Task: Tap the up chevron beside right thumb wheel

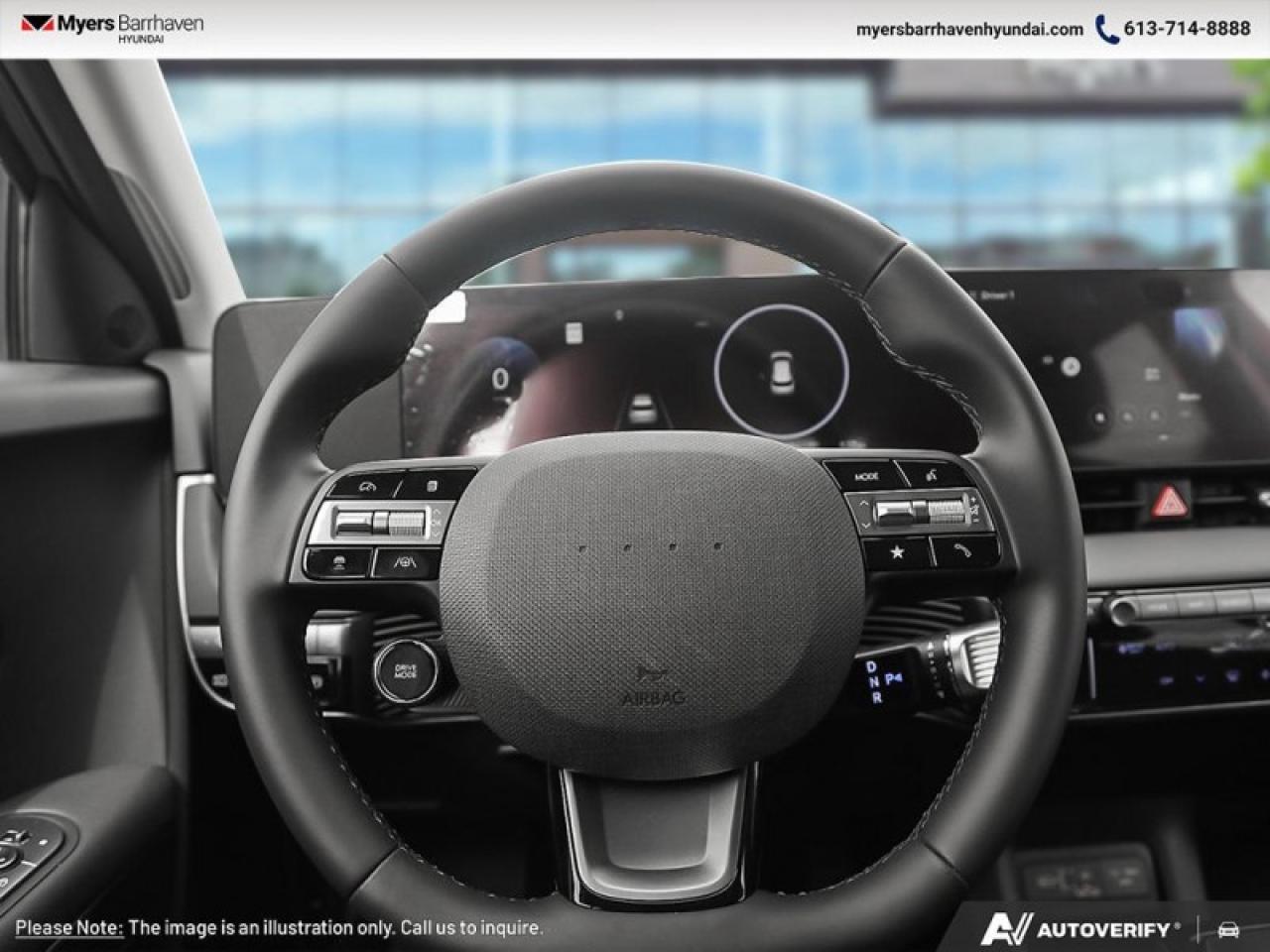Action: (865, 502)
